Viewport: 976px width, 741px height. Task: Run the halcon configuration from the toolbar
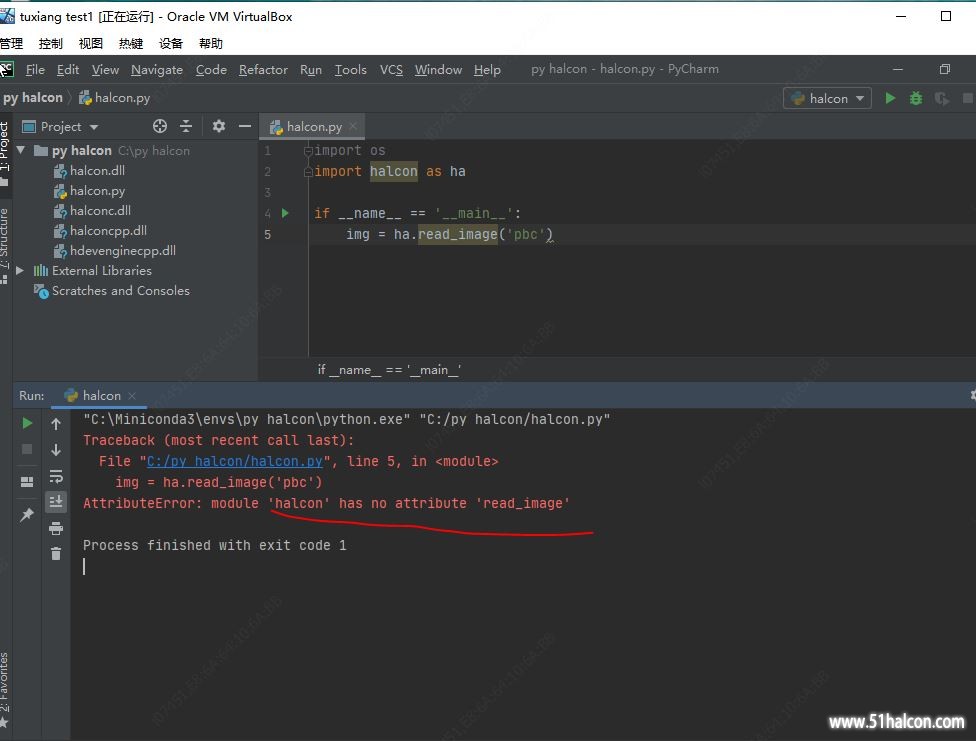(890, 98)
